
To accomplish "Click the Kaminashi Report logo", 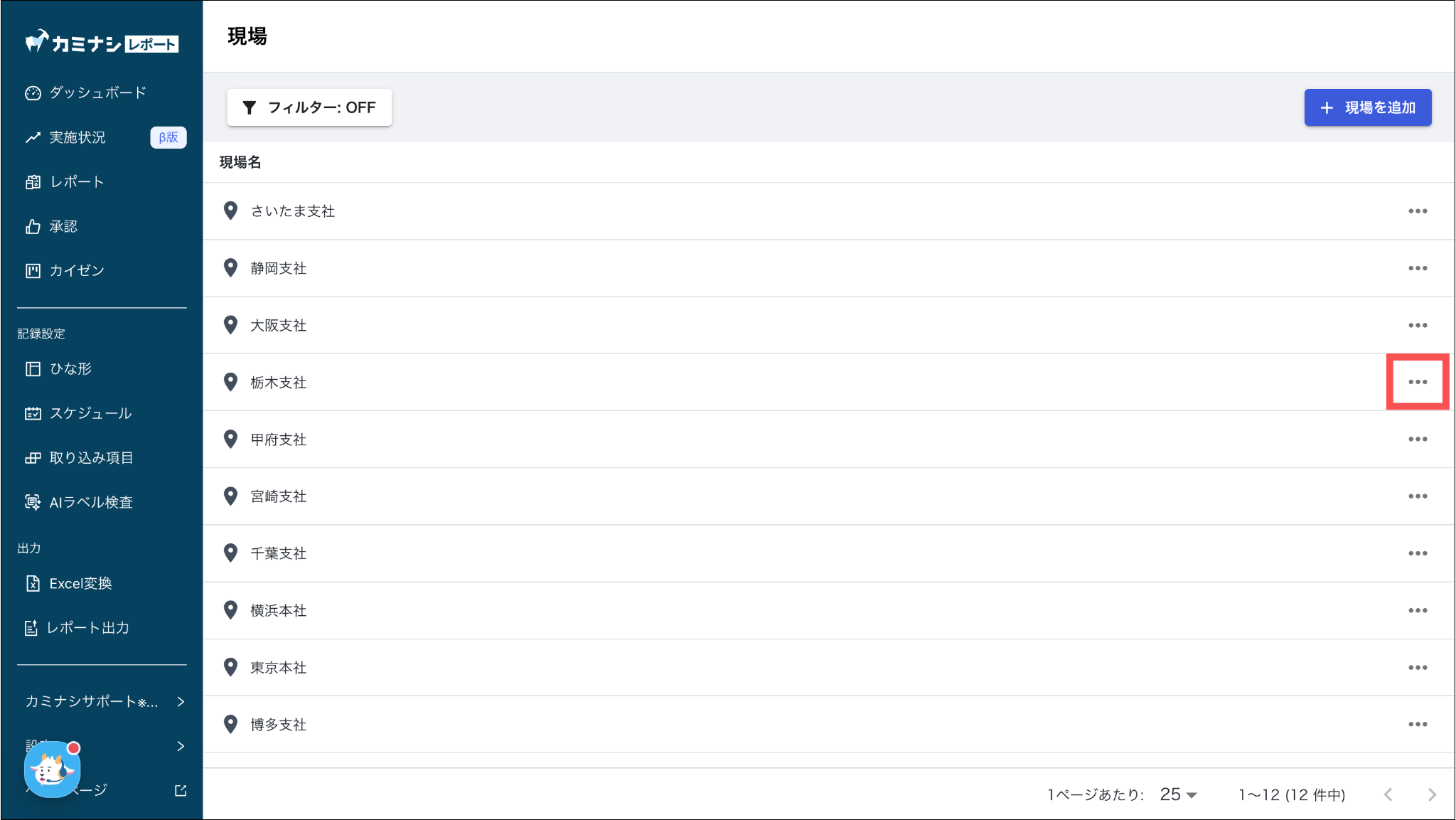I will click(102, 43).
